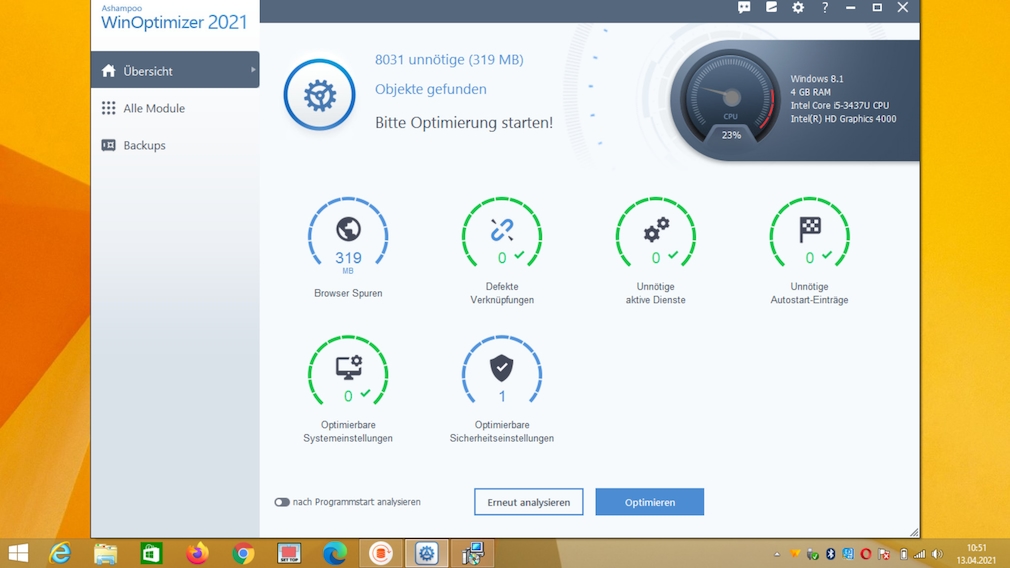This screenshot has height=568, width=1010.
Task: Open Firefox from the taskbar
Action: click(197, 553)
